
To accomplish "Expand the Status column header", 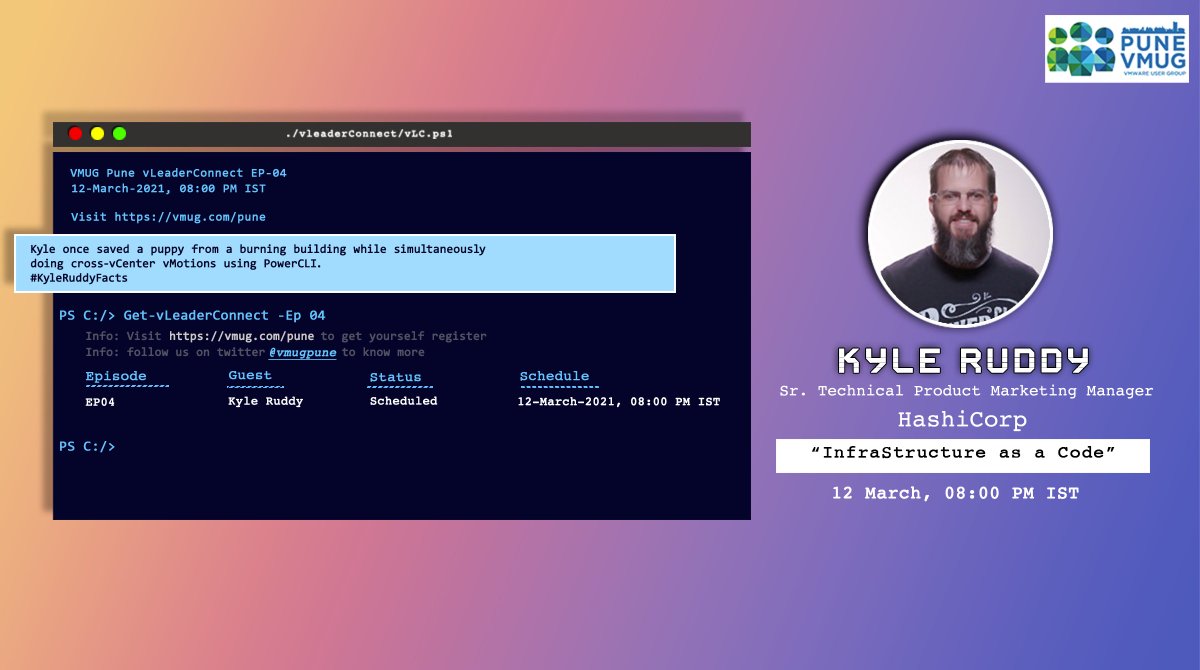I will click(396, 376).
